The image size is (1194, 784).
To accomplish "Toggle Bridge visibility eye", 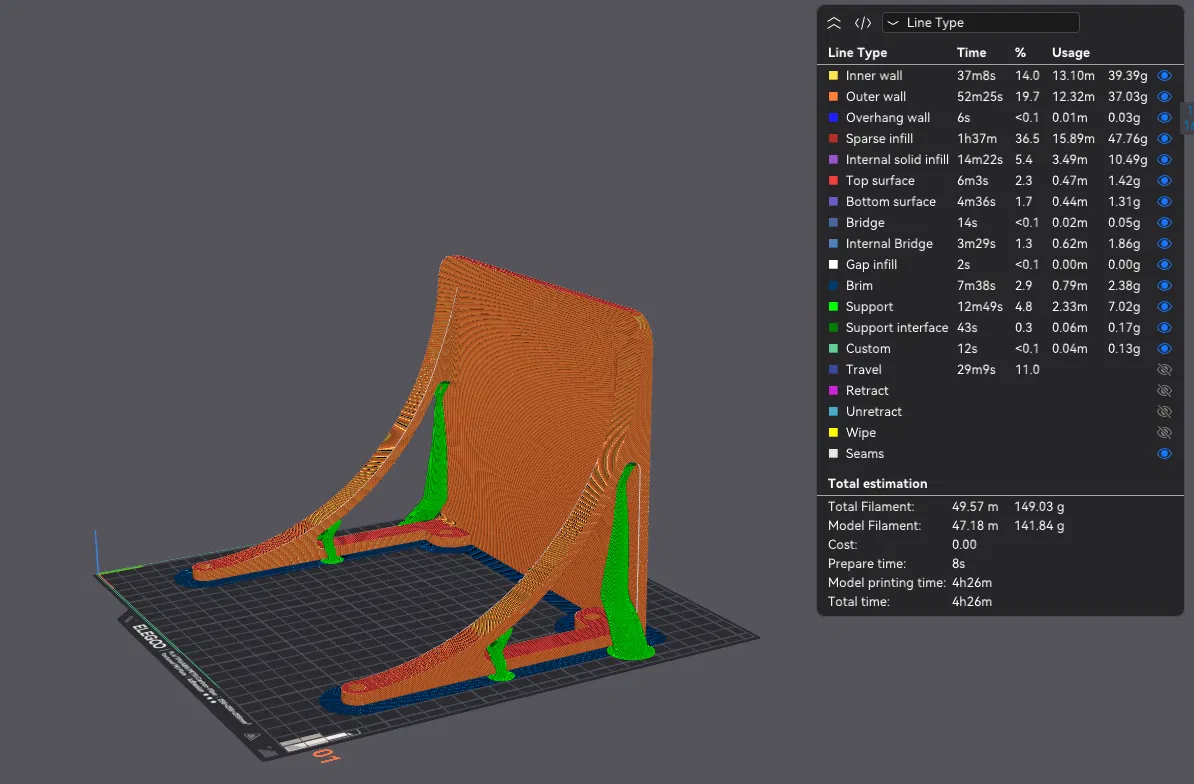I will (1164, 222).
